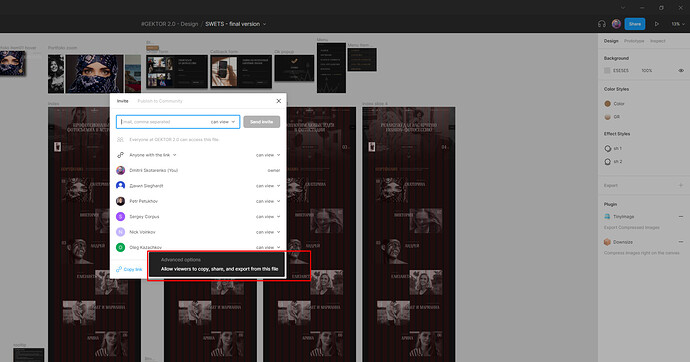This screenshot has width=690, height=362.
Task: Select the 'sh 2' effect style icon
Action: 608,162
